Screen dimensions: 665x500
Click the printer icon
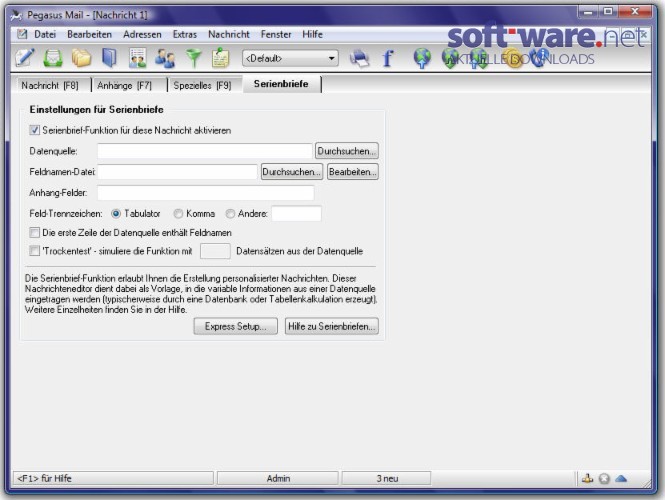pyautogui.click(x=360, y=58)
